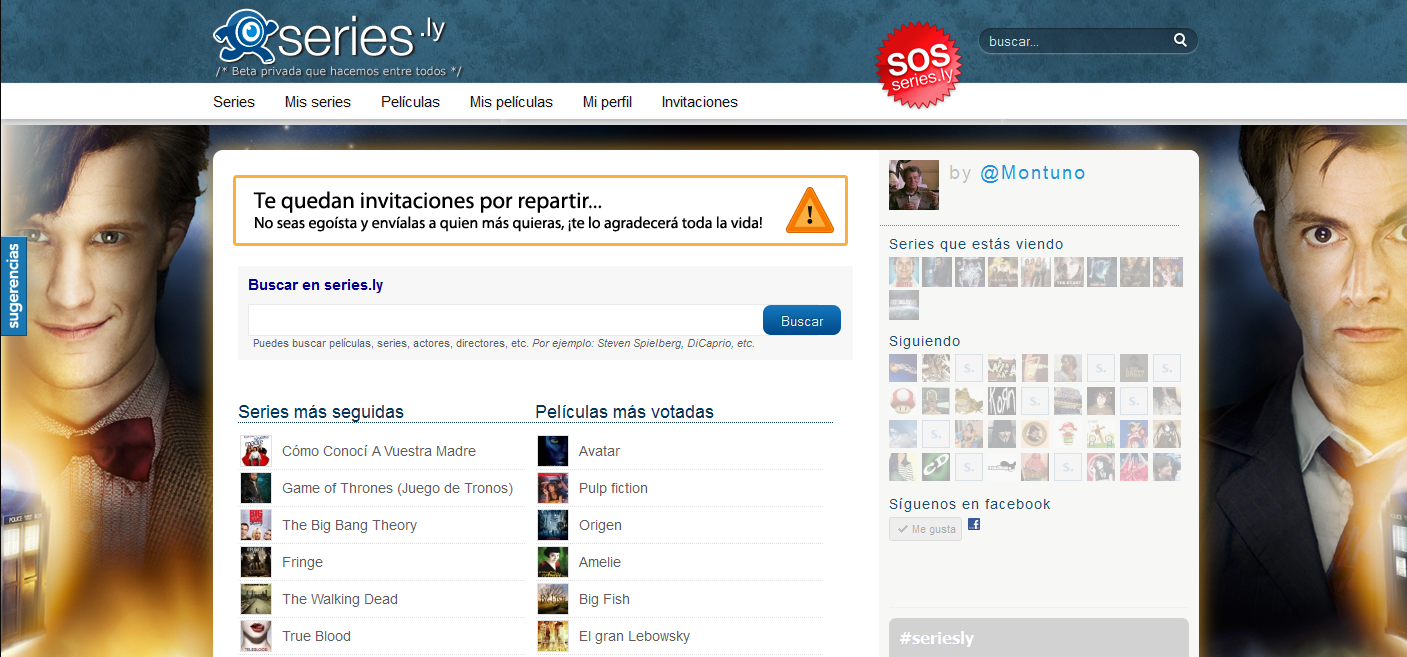Click the orange warning triangle icon
The image size is (1407, 657).
coord(809,210)
